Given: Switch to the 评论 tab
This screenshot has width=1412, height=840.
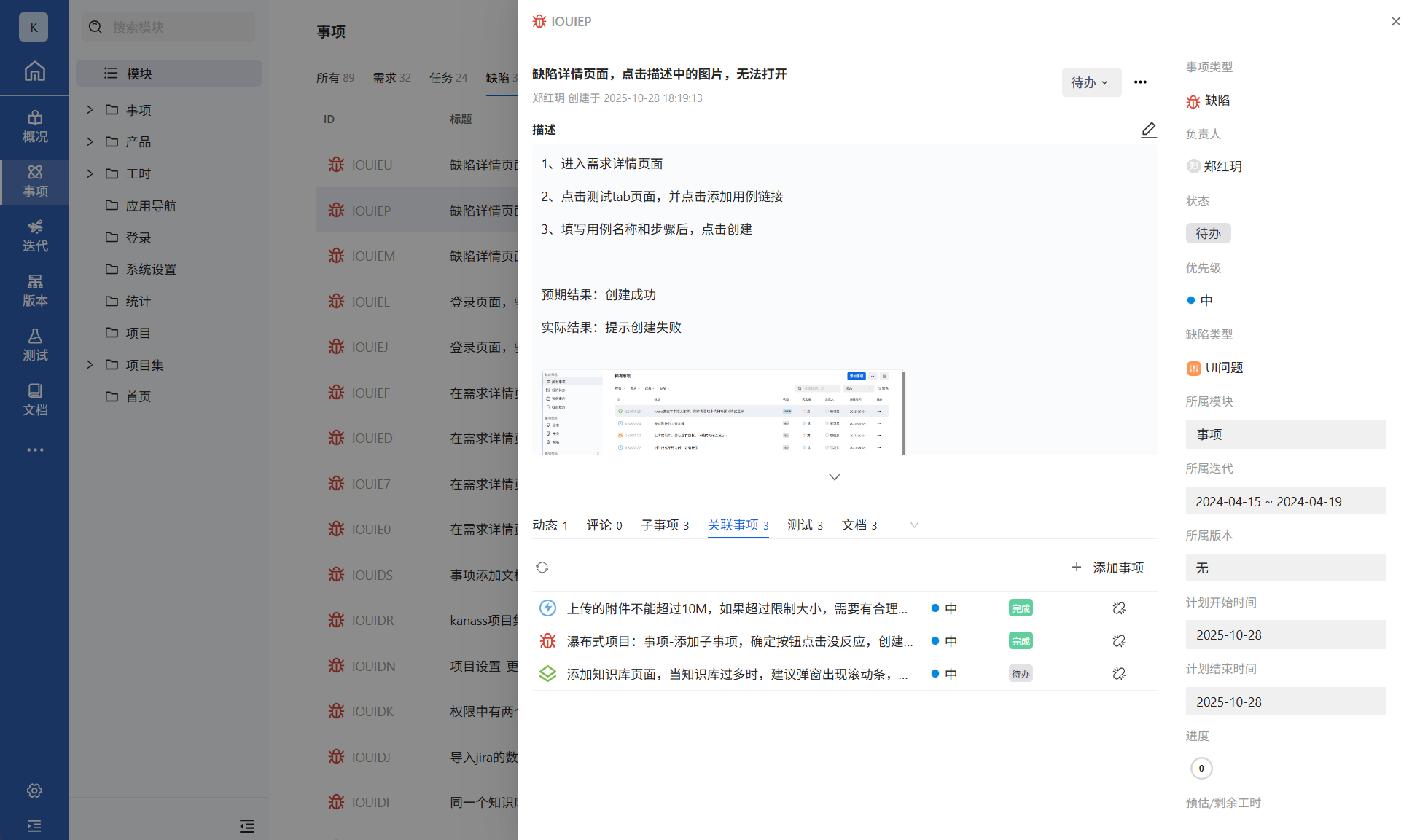Looking at the screenshot, I should pos(604,525).
